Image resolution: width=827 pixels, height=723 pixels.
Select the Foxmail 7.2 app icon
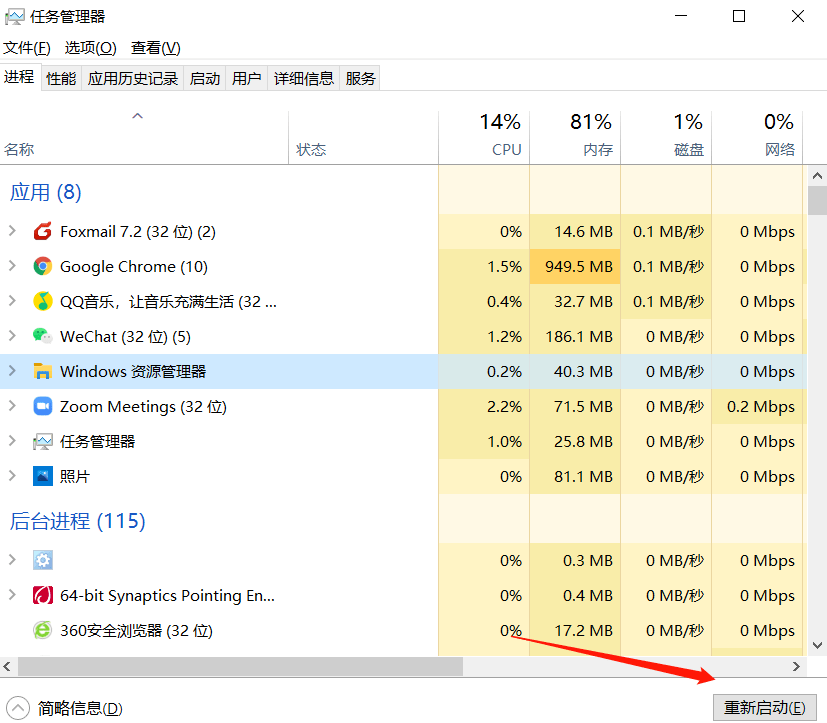[42, 231]
